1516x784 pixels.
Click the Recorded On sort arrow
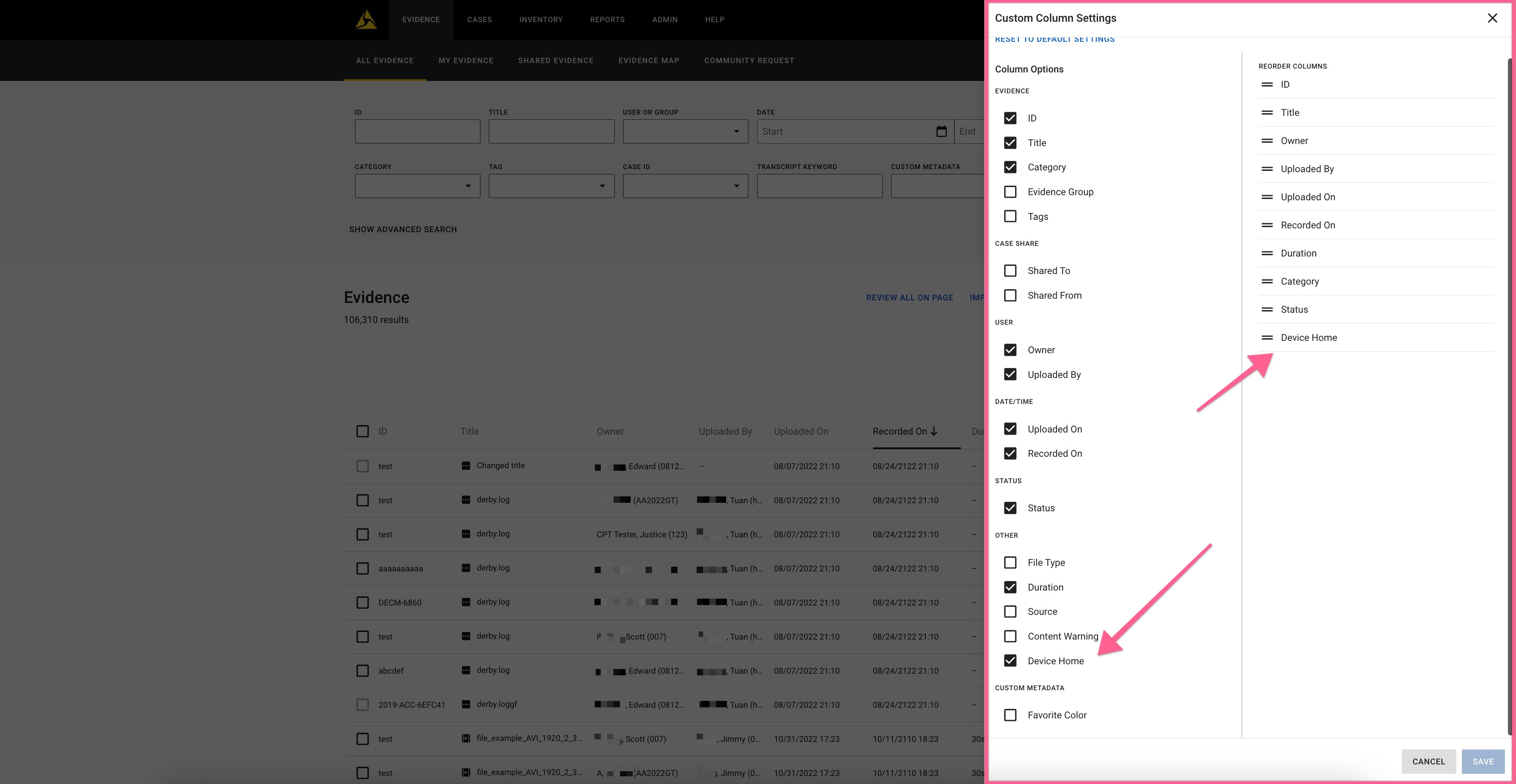[x=934, y=432]
